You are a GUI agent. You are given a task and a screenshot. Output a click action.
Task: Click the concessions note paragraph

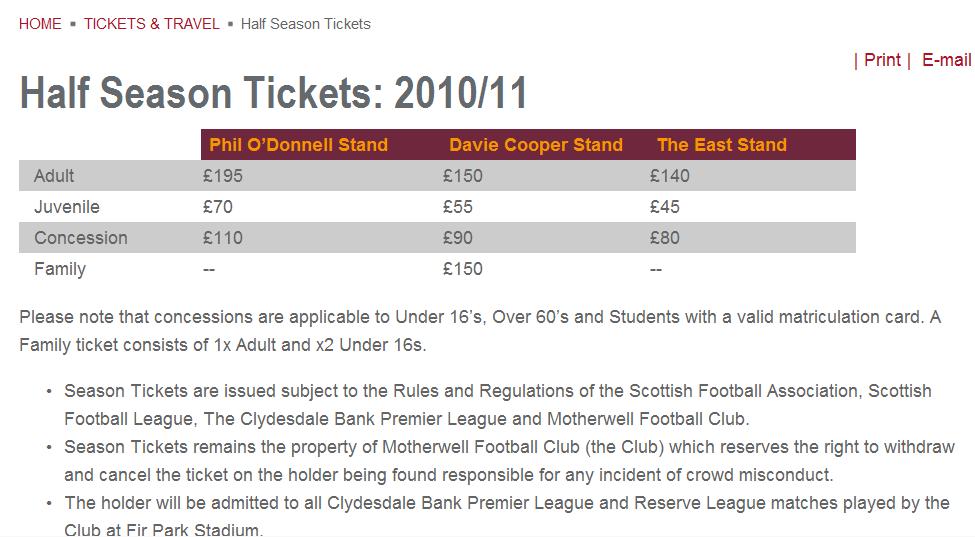[x=480, y=331]
